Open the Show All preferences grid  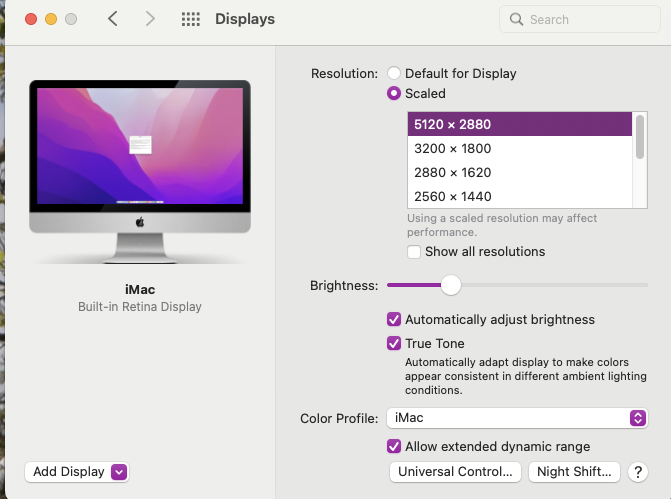click(x=190, y=19)
